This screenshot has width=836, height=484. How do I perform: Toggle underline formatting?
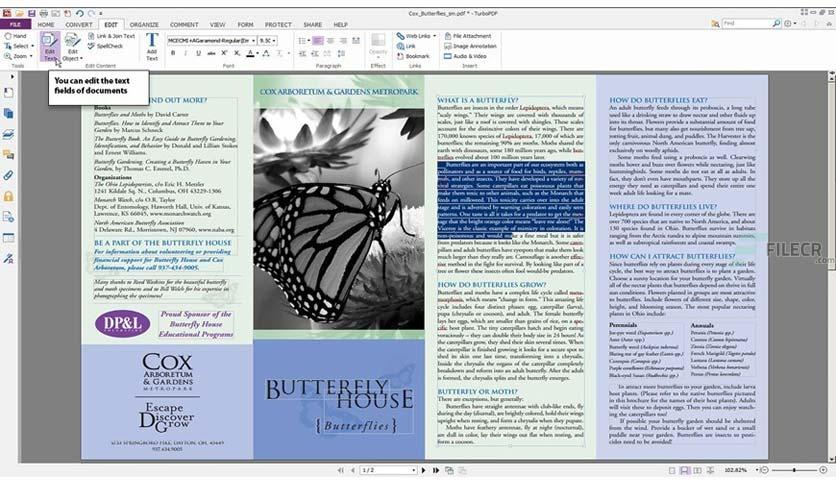pyautogui.click(x=198, y=53)
